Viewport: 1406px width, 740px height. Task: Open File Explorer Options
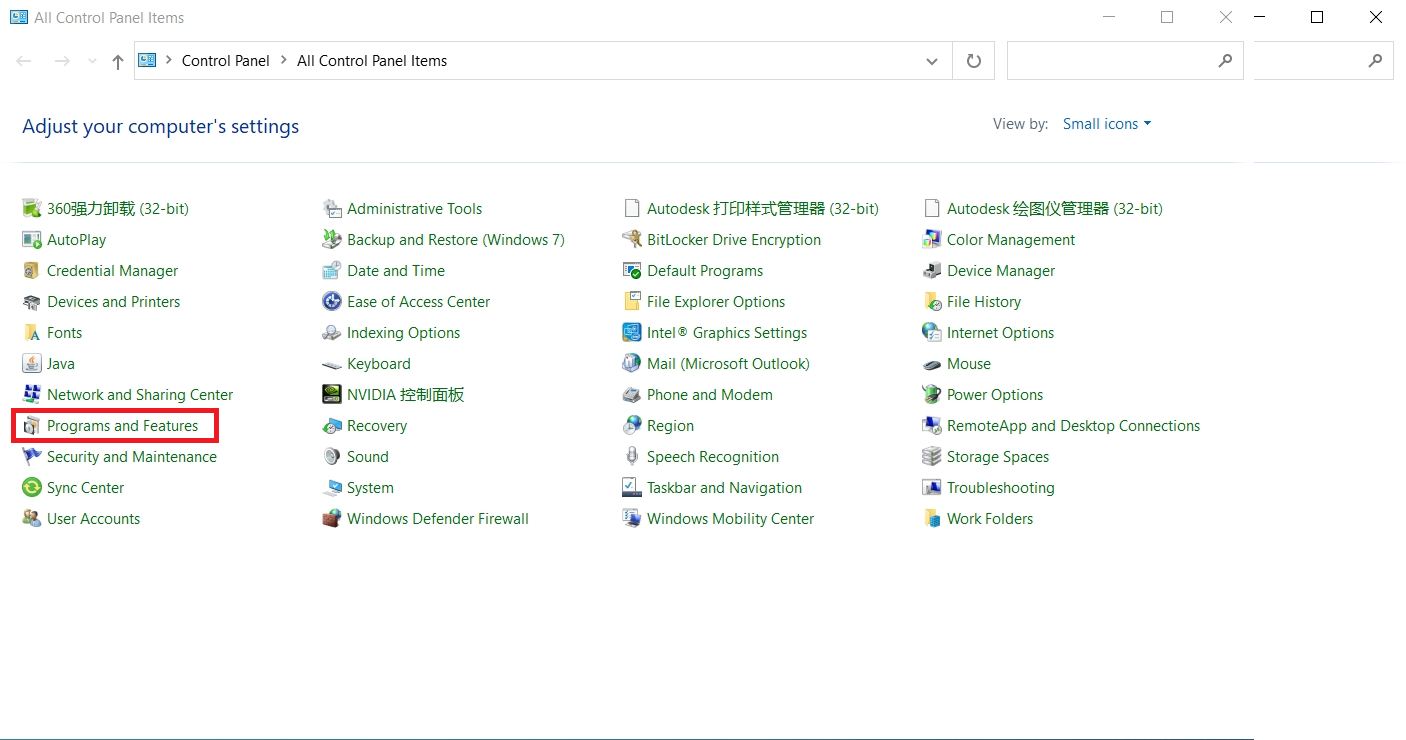click(716, 301)
